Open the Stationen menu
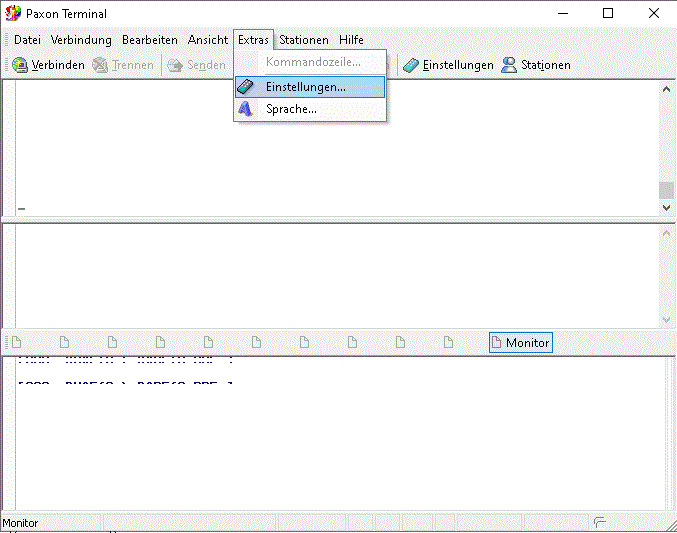This screenshot has width=677, height=533. point(304,40)
